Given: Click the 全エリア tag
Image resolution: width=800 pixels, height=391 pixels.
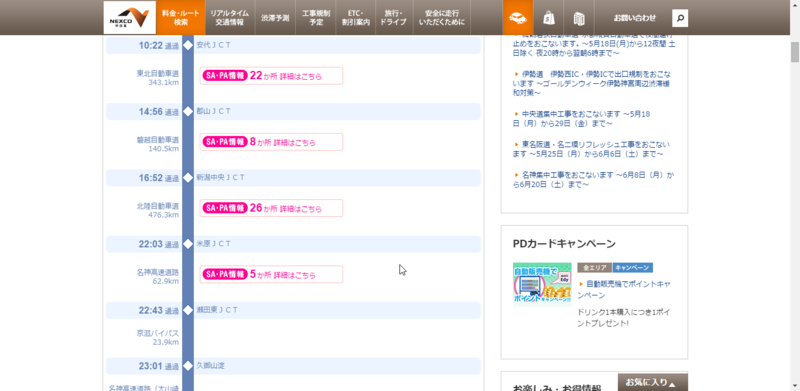Looking at the screenshot, I should click(x=594, y=267).
